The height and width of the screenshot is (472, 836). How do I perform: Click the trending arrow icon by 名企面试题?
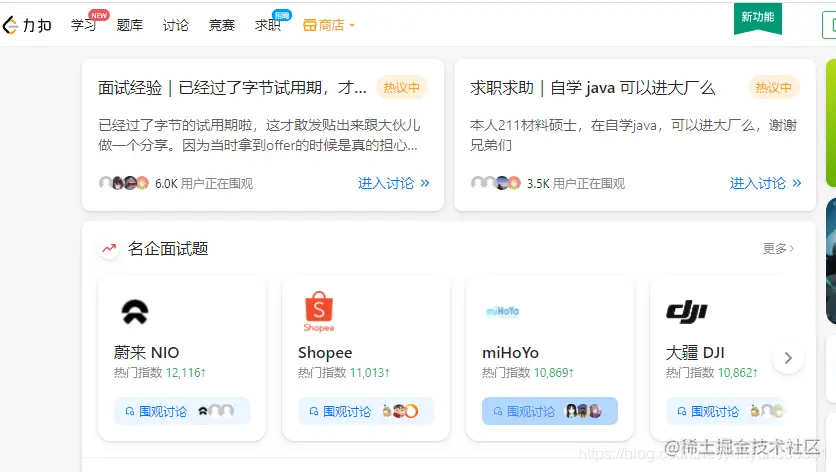[109, 249]
